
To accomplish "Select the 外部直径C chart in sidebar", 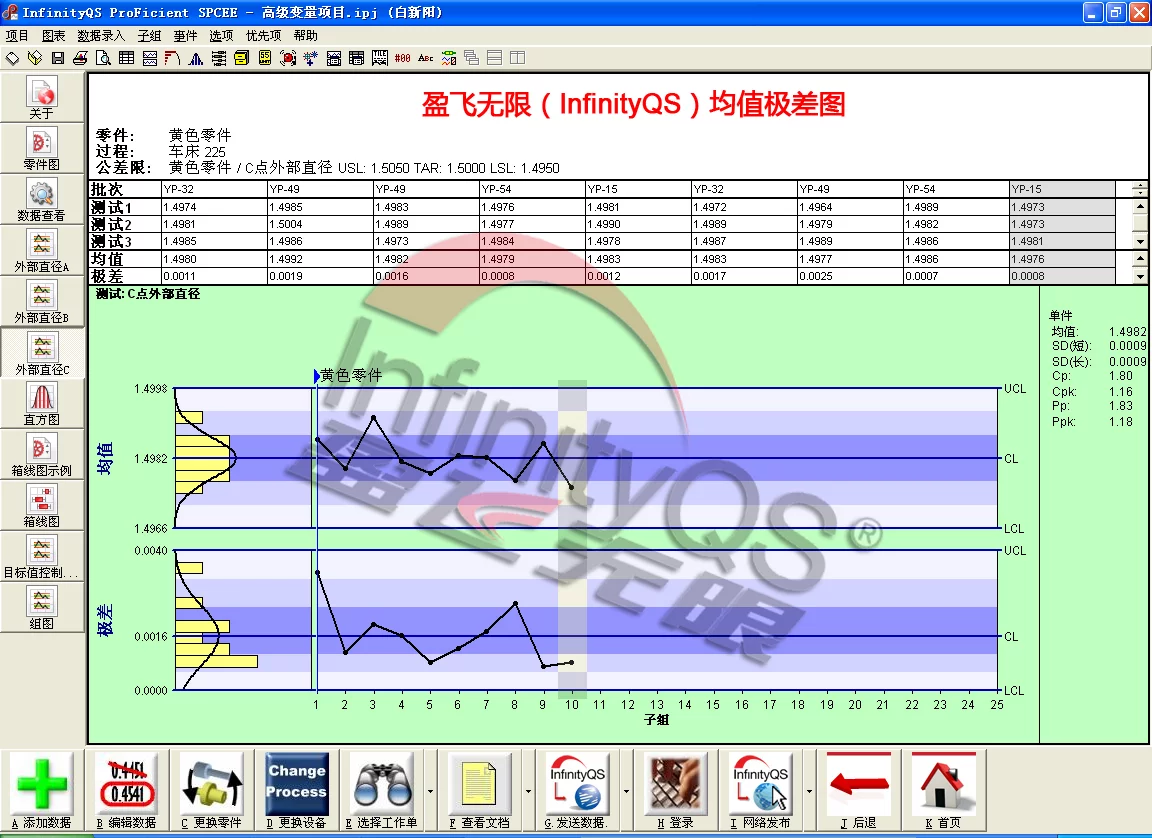I will click(x=42, y=353).
